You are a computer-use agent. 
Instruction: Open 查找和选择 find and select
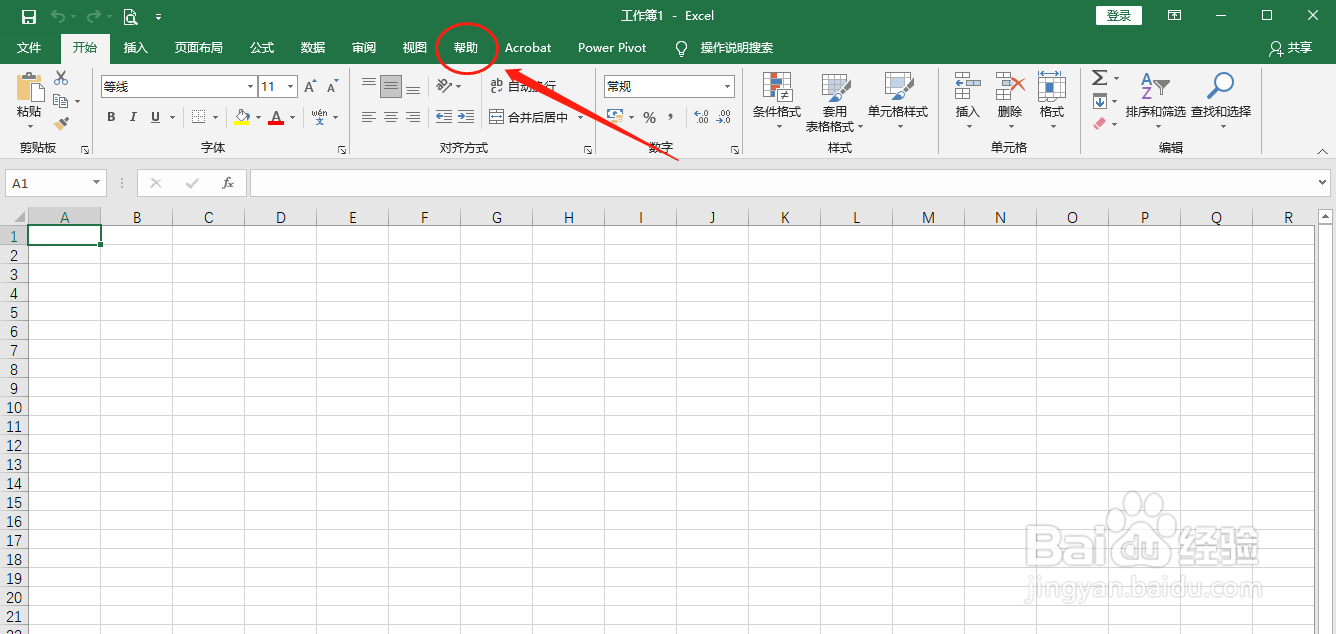pyautogui.click(x=1221, y=101)
